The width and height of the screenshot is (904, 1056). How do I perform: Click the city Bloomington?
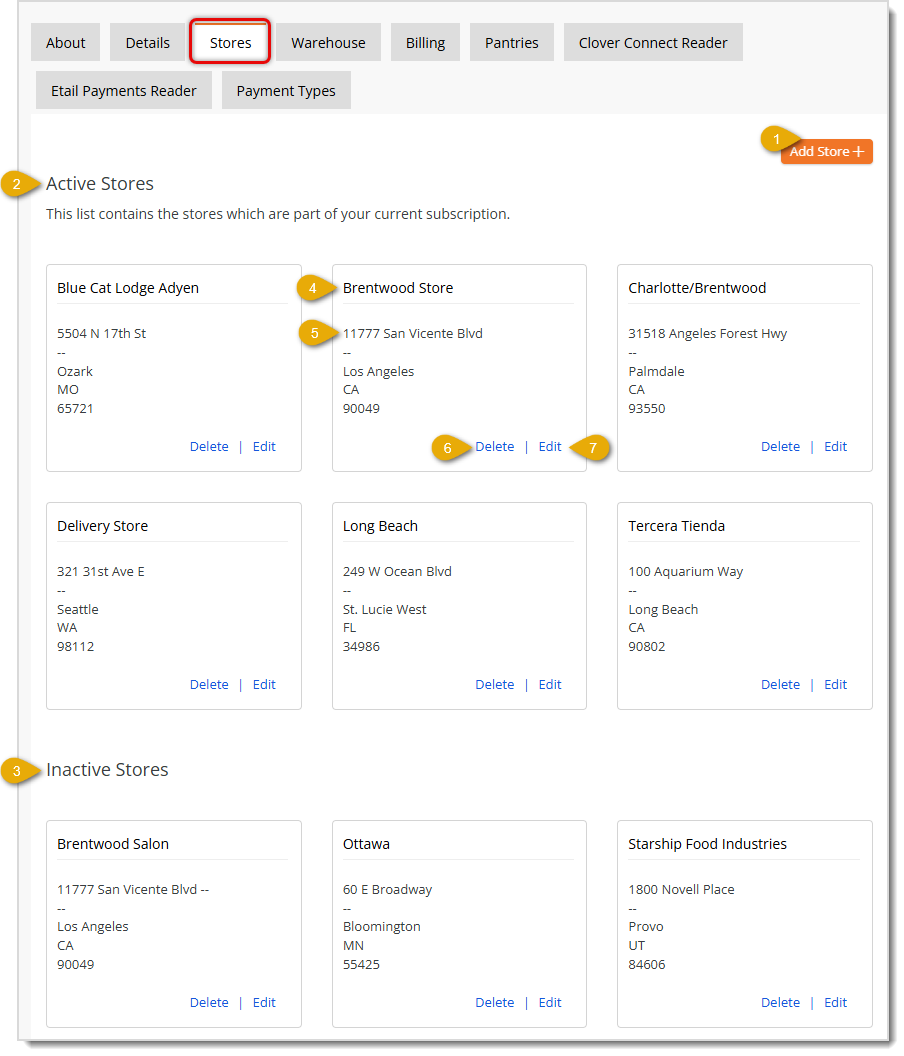381,927
